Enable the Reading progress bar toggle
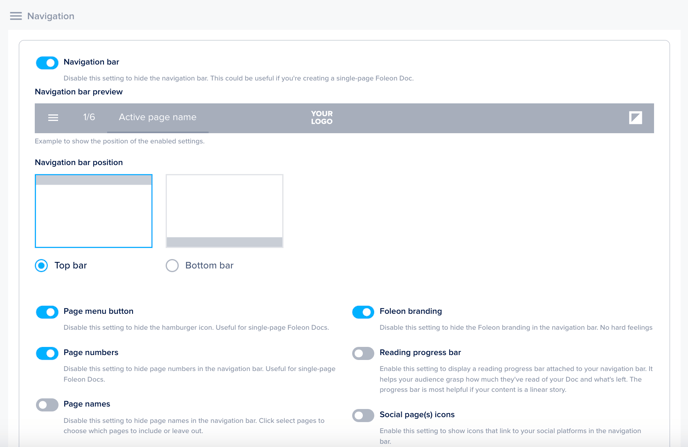This screenshot has width=688, height=447. (x=363, y=353)
